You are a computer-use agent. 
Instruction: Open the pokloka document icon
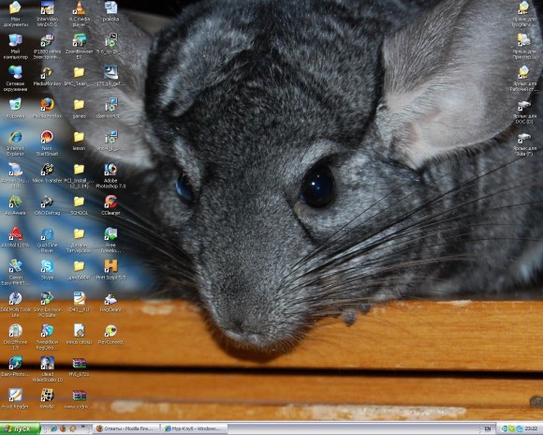111,11
